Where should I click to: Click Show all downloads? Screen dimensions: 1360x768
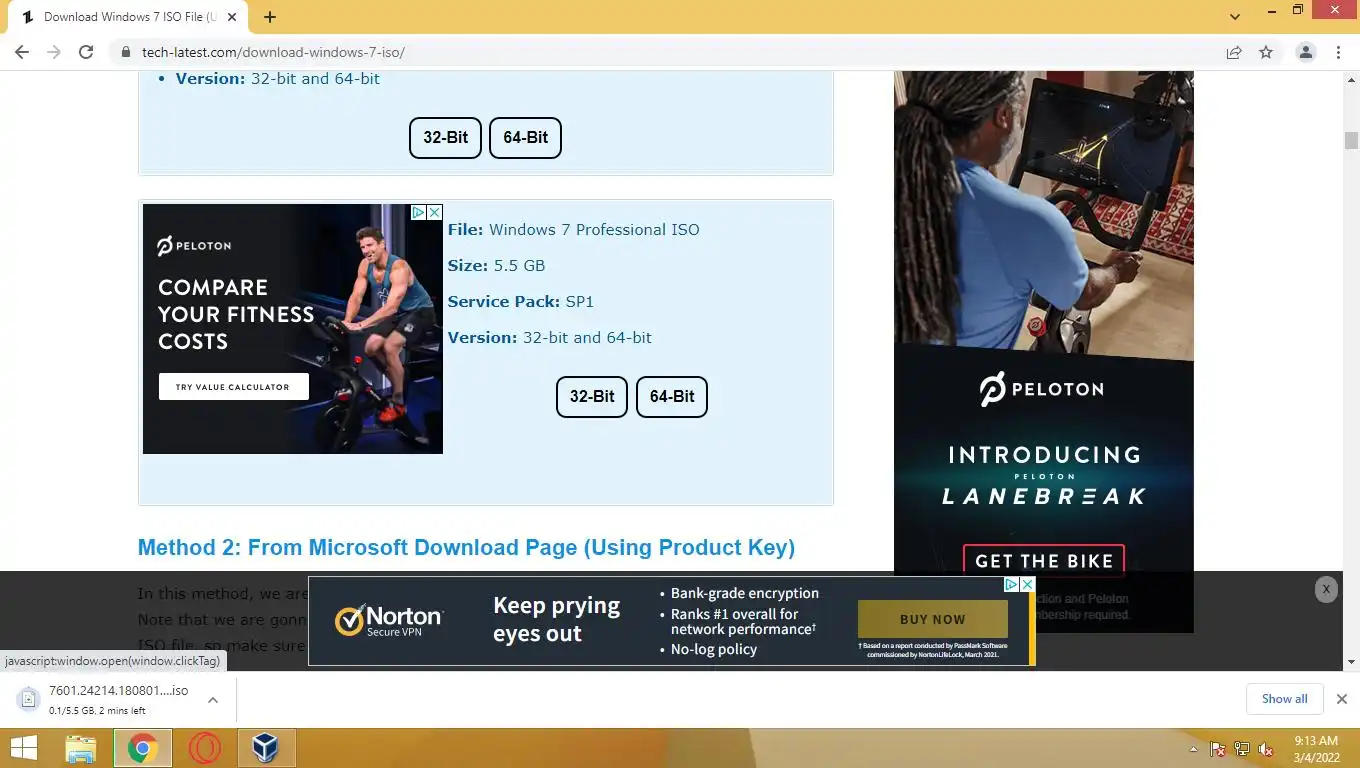tap(1284, 699)
